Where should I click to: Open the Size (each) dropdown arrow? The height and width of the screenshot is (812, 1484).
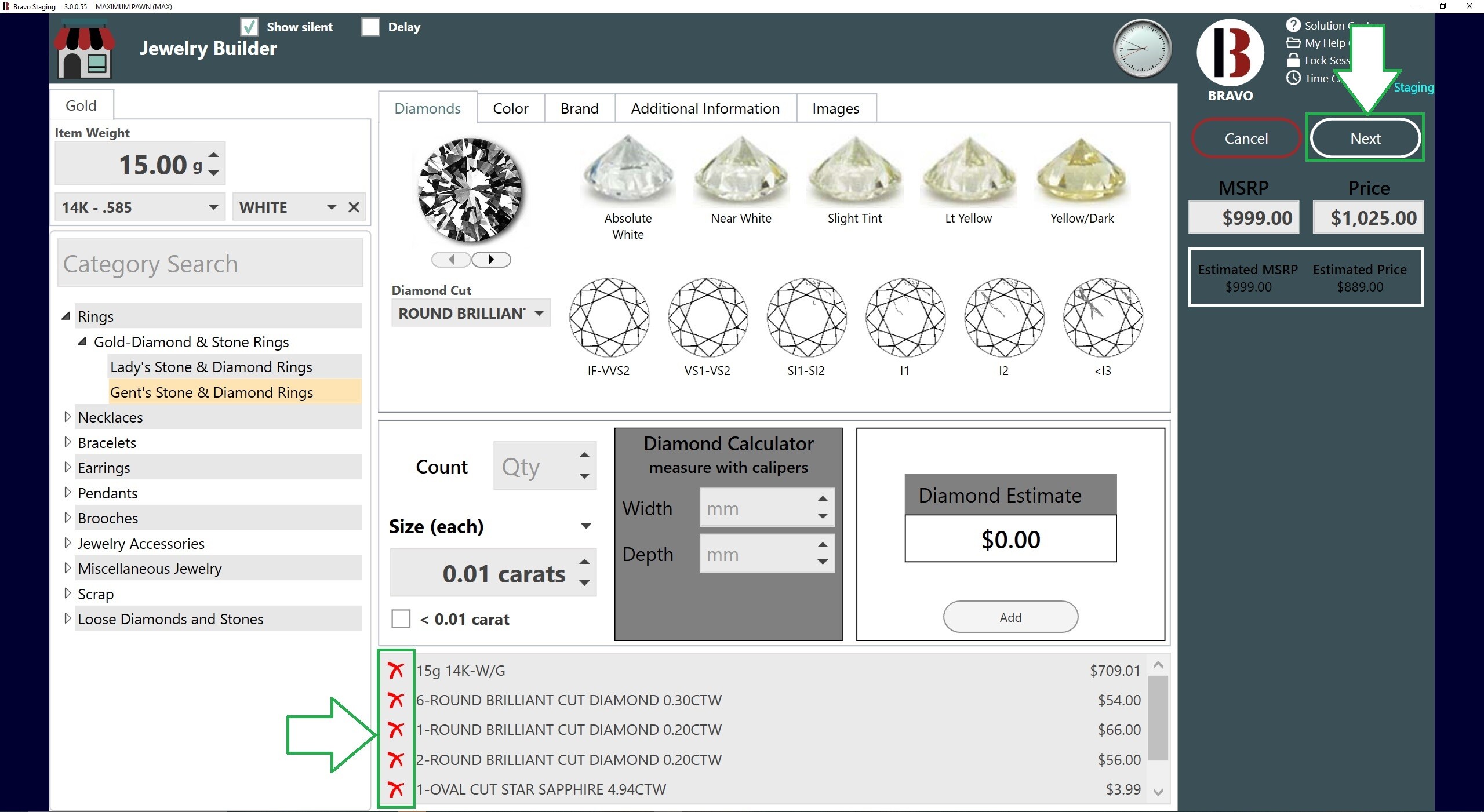(x=586, y=526)
